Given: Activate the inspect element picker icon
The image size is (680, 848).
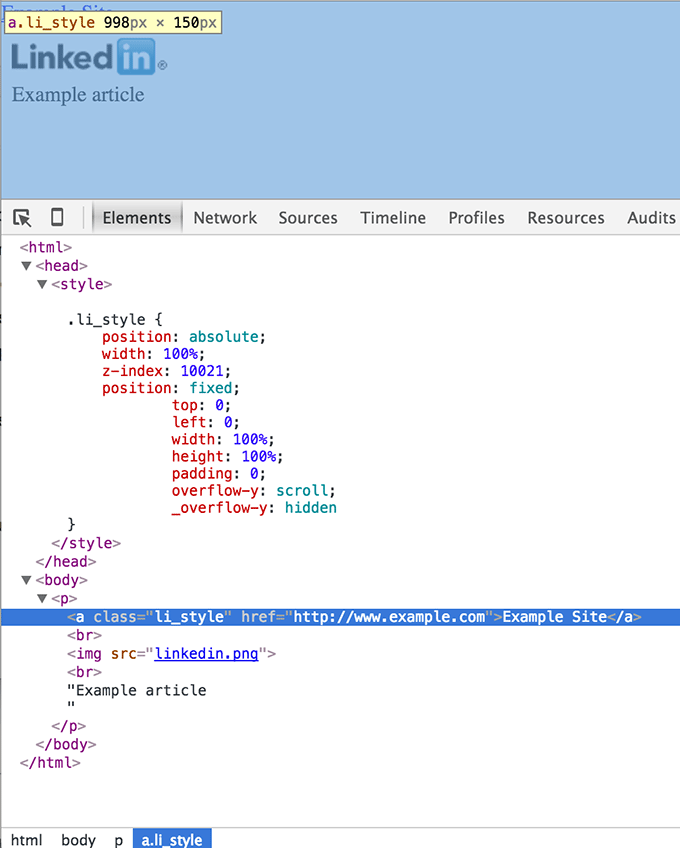Looking at the screenshot, I should pos(22,218).
